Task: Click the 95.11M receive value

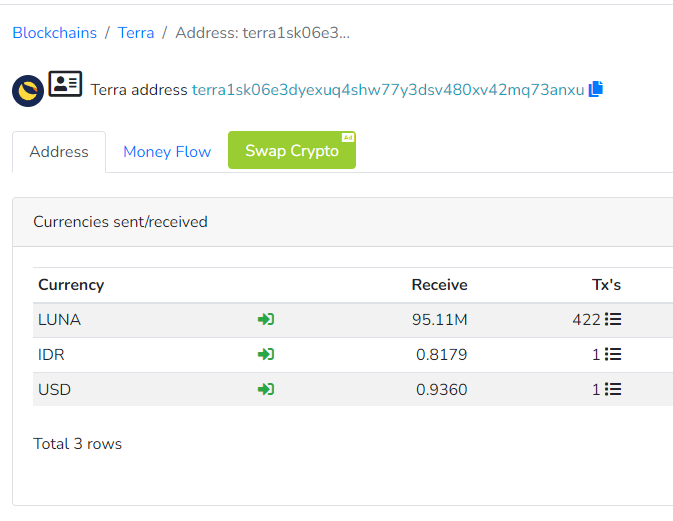Action: click(x=440, y=320)
